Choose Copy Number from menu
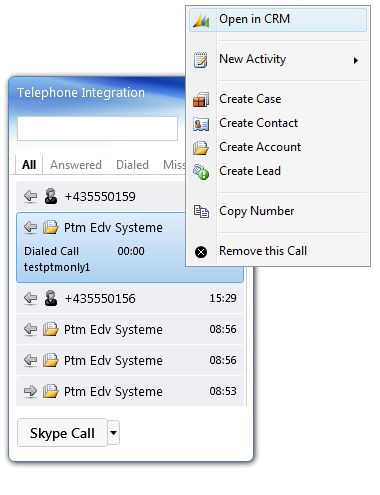Image resolution: width=380 pixels, height=495 pixels. coord(278,211)
